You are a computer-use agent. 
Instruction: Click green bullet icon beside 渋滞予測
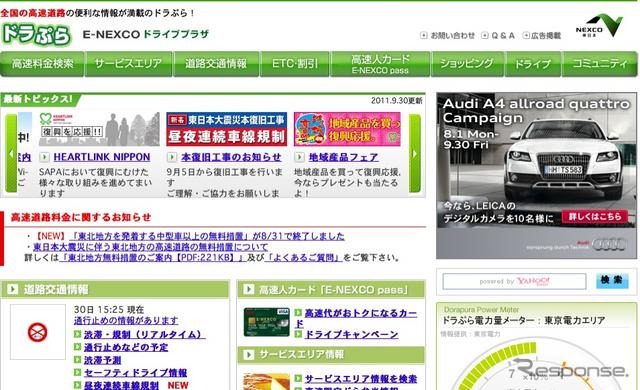[78, 360]
